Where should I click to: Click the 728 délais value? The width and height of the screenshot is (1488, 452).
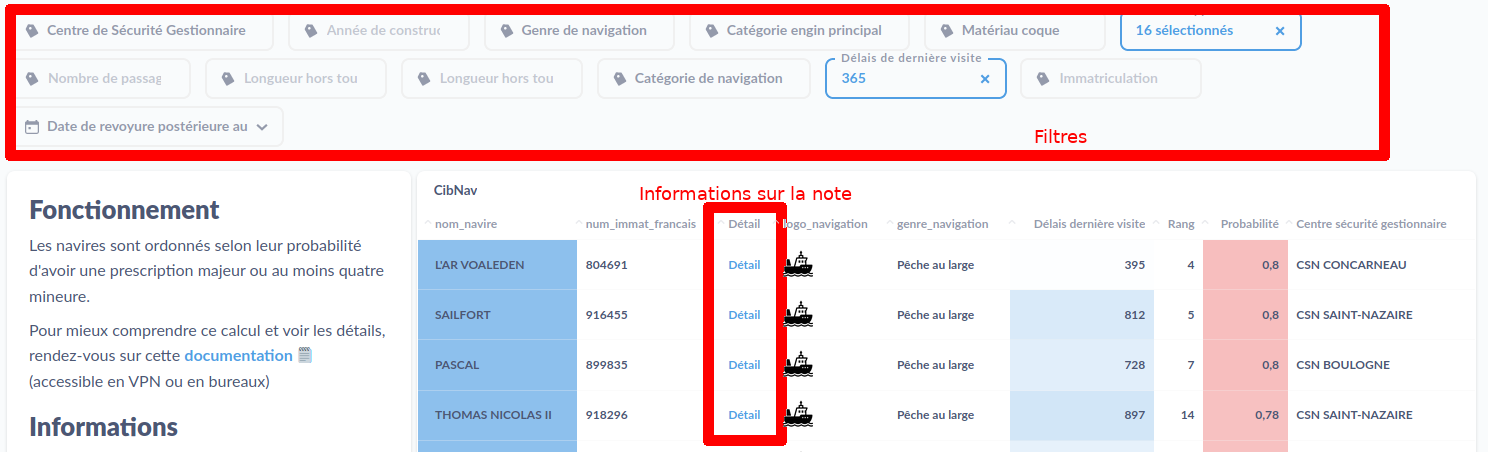[1135, 365]
